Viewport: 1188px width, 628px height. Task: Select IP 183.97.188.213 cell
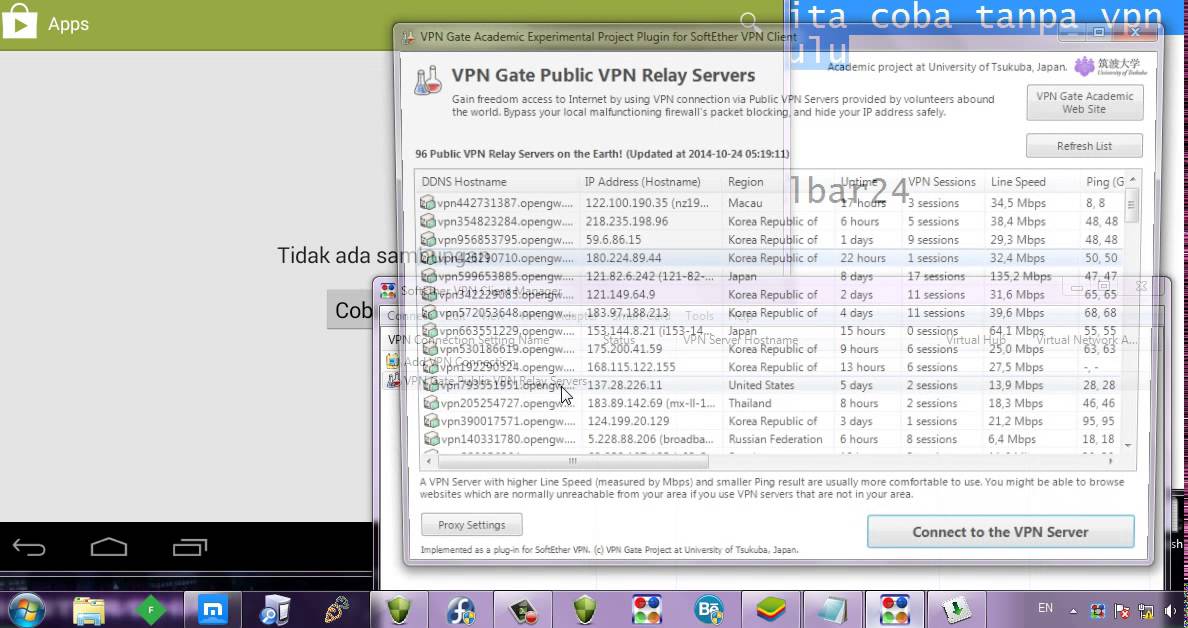point(627,312)
